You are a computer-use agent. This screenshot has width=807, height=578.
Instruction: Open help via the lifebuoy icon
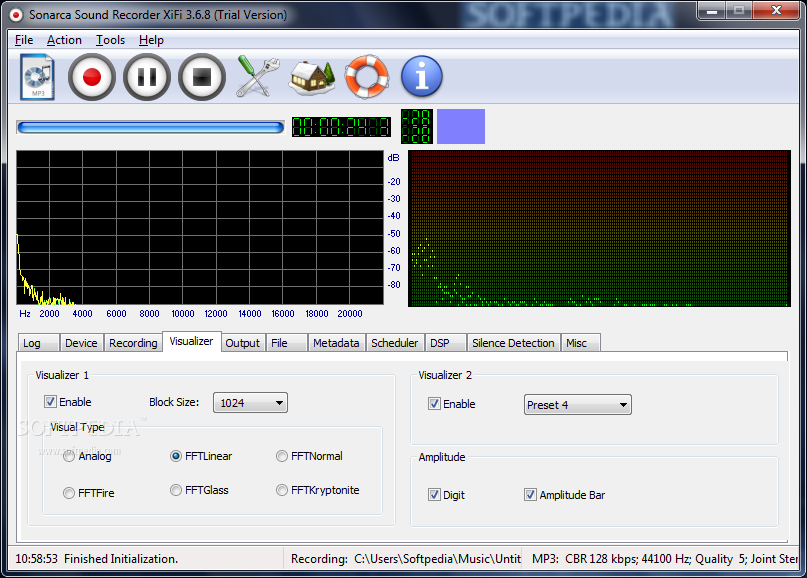tap(366, 77)
